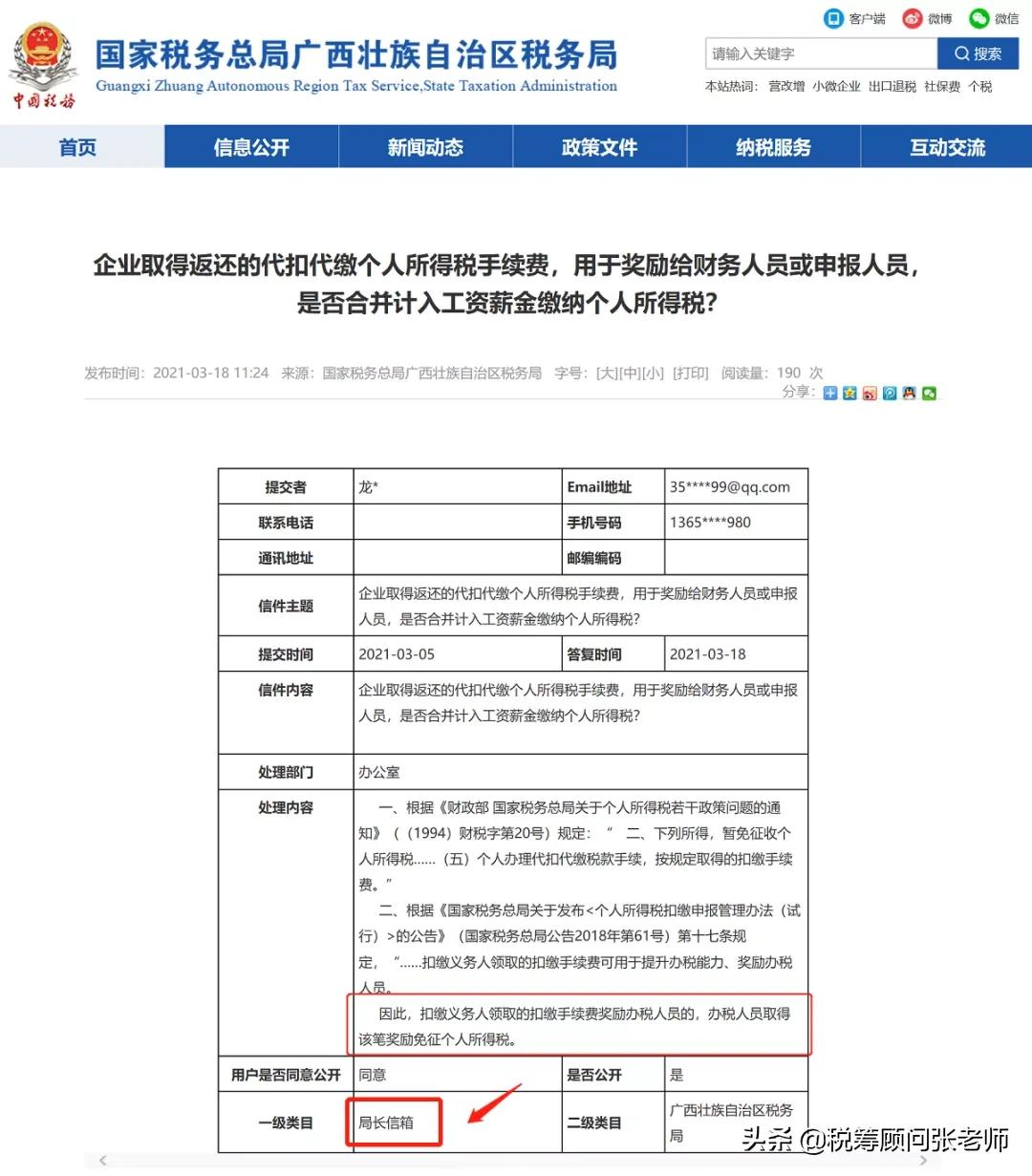Screen dimensions: 1032x1176
Task: Click the 处理内容 row label
Action: pyautogui.click(x=286, y=807)
